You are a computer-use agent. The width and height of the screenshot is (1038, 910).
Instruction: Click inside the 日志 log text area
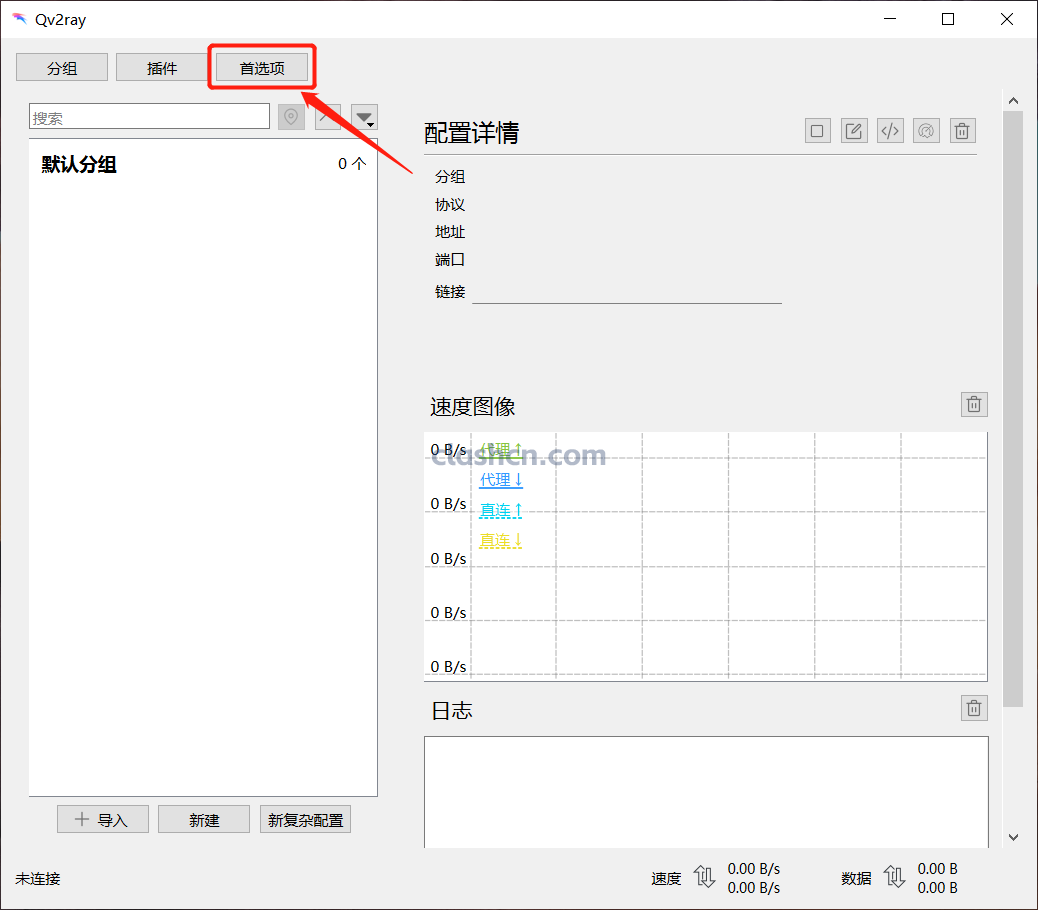(x=706, y=792)
